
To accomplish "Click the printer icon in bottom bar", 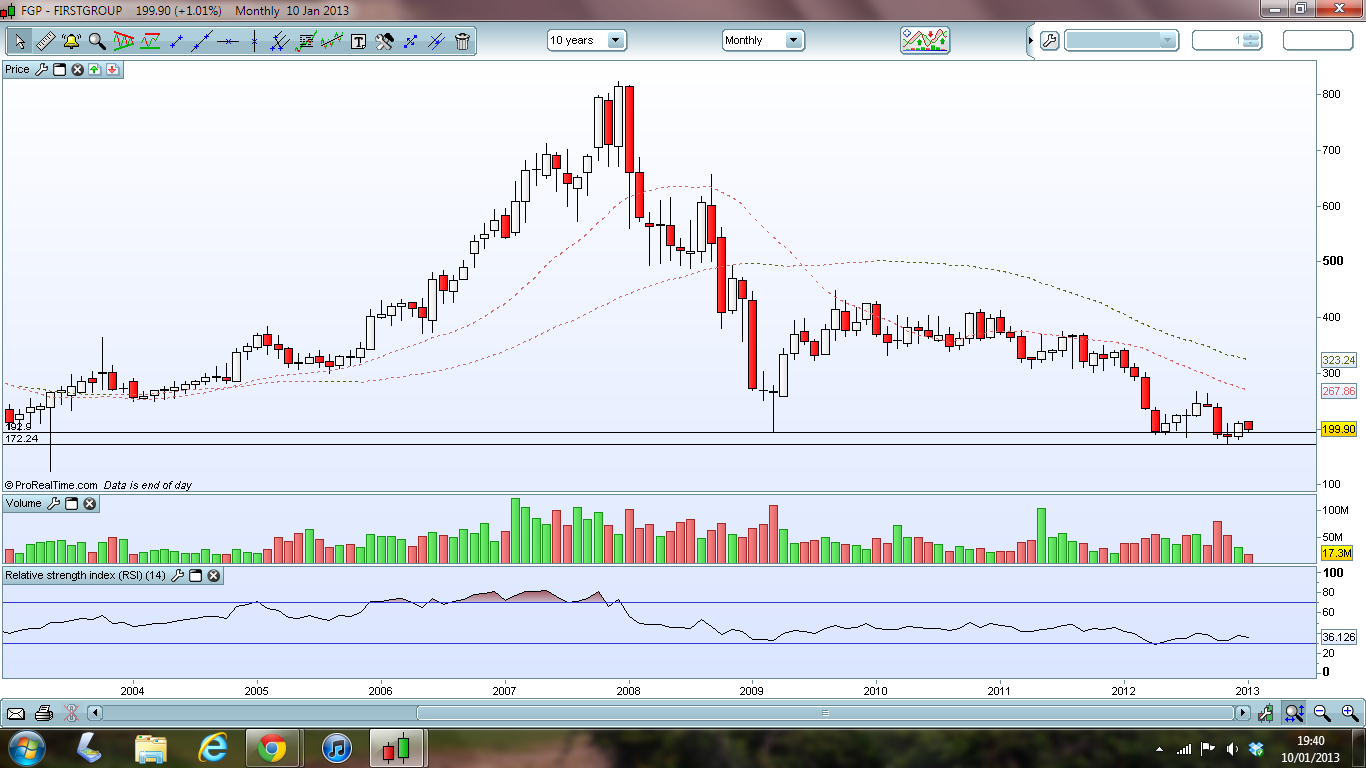I will tap(43, 714).
